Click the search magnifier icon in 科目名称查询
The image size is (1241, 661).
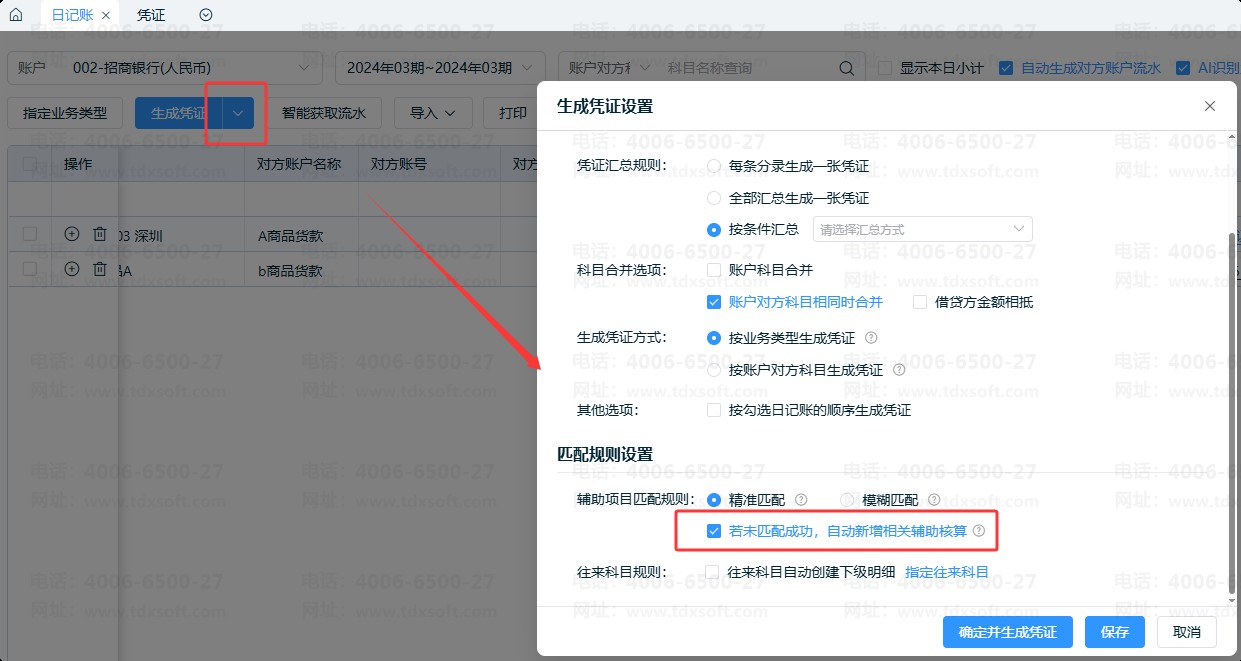tap(846, 68)
